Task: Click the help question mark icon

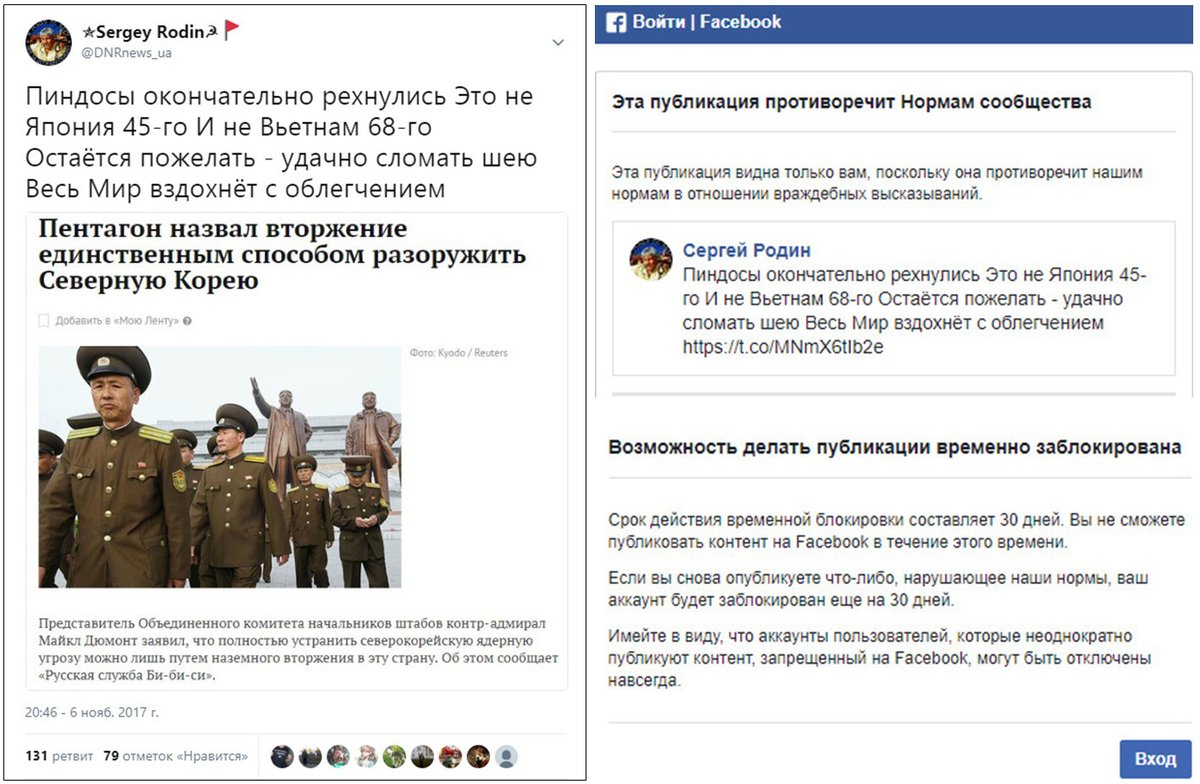Action: pos(187,321)
